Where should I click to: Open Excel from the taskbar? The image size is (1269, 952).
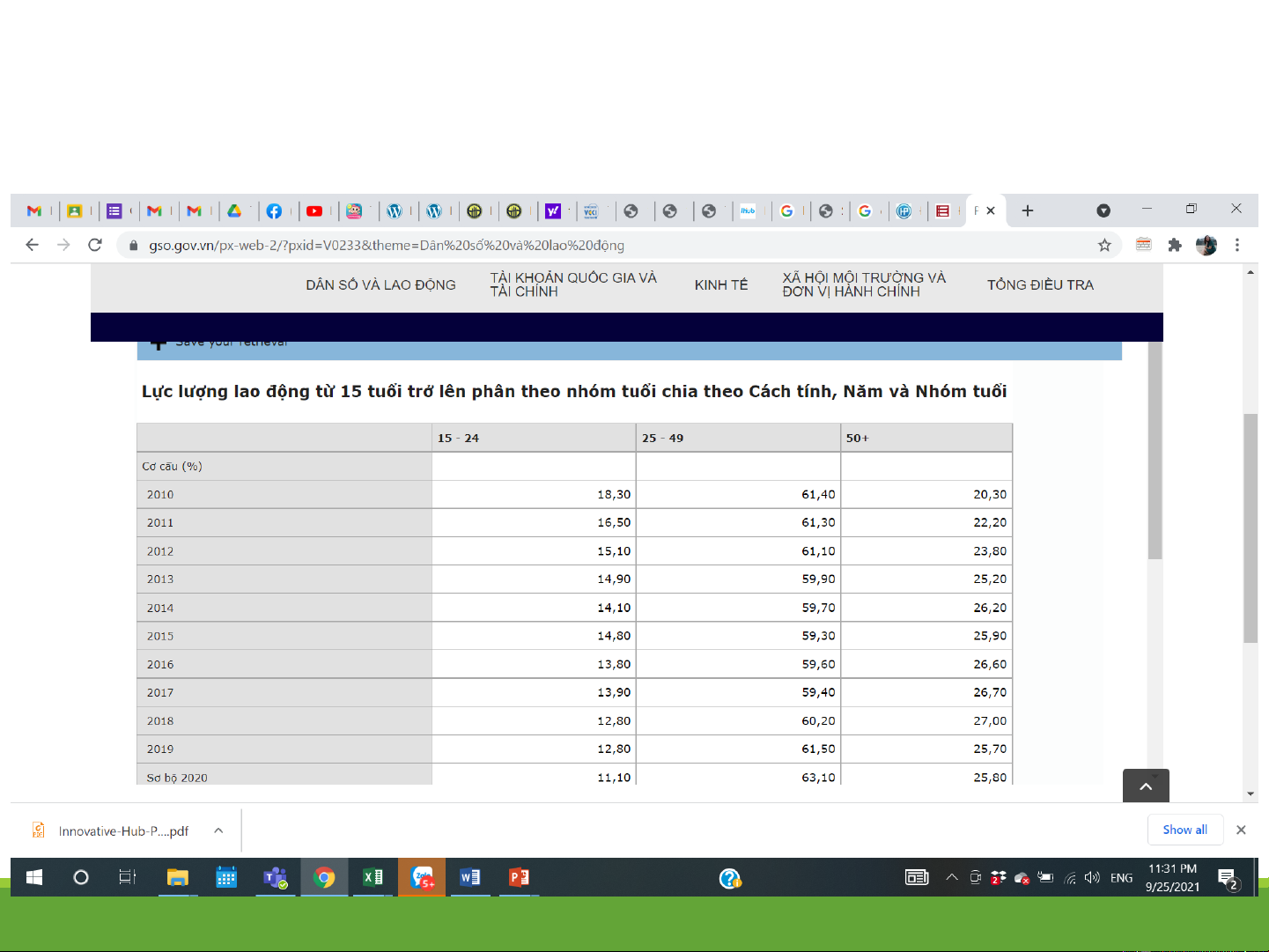(373, 877)
